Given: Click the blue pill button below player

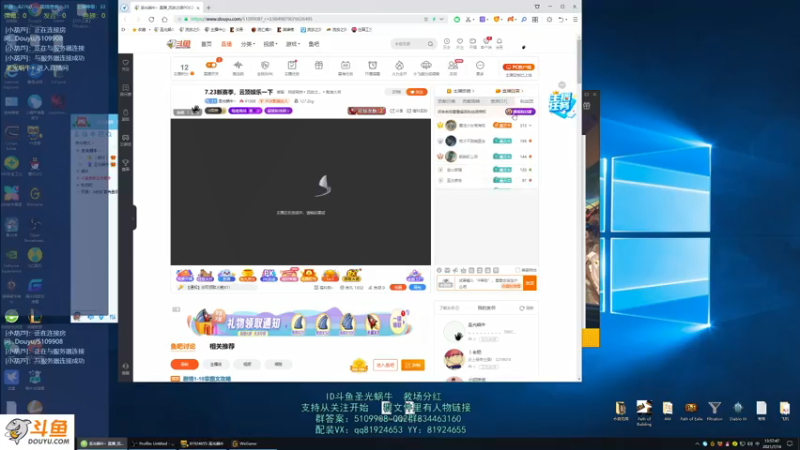Looking at the screenshot, I should tap(417, 288).
